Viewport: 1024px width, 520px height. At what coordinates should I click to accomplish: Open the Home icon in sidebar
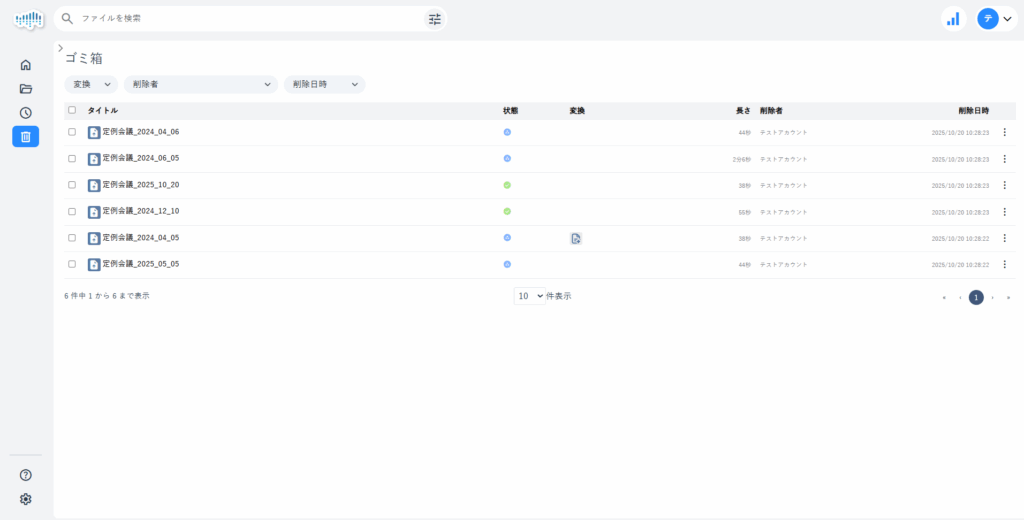tap(26, 65)
